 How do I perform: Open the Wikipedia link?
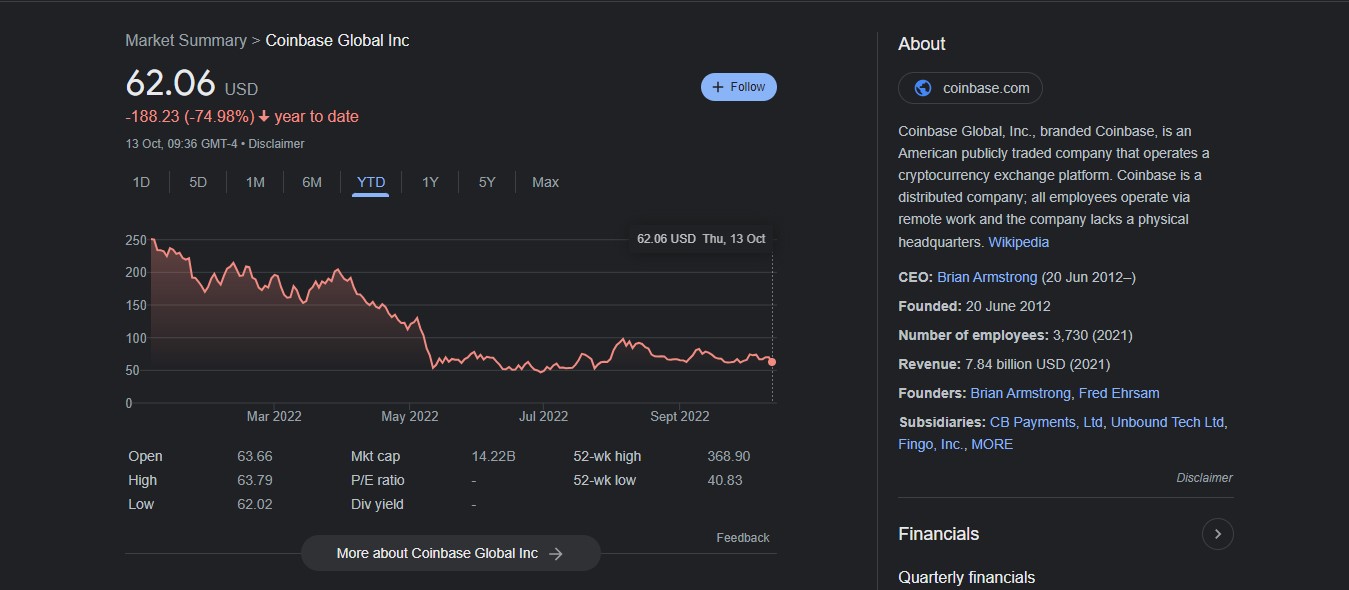click(x=1018, y=242)
